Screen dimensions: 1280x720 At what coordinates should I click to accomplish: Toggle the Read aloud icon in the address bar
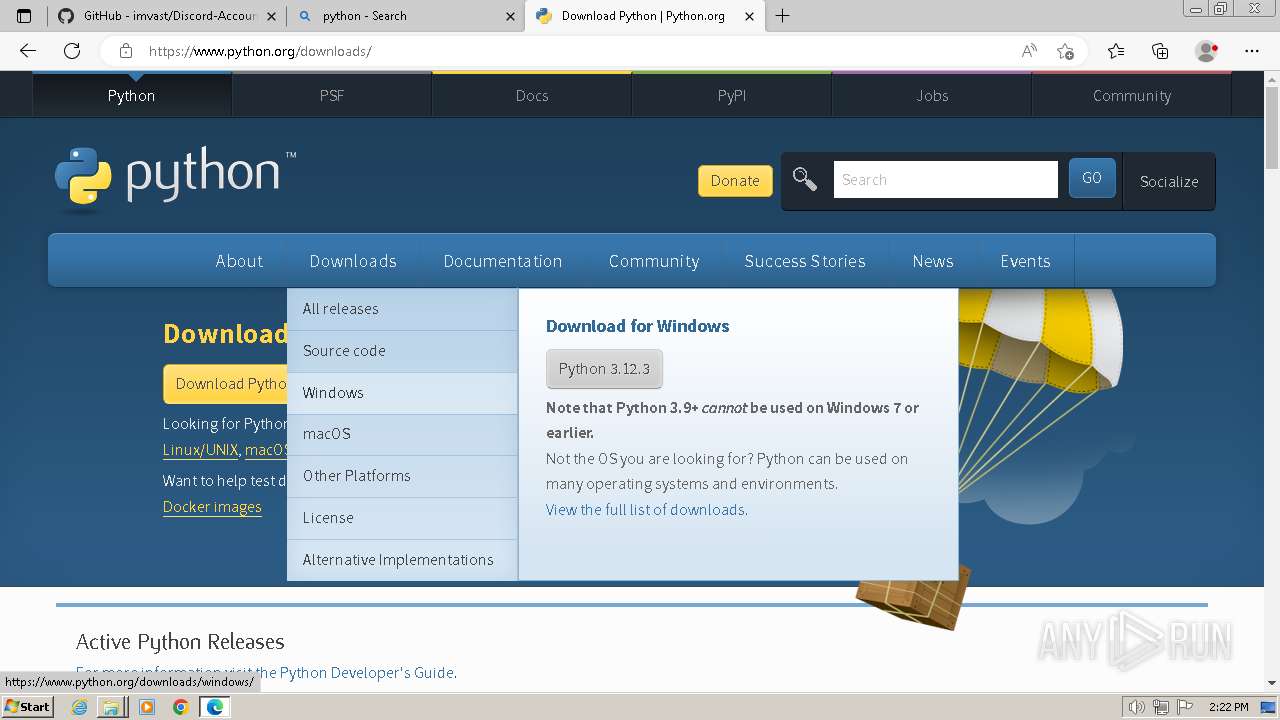click(x=1029, y=51)
